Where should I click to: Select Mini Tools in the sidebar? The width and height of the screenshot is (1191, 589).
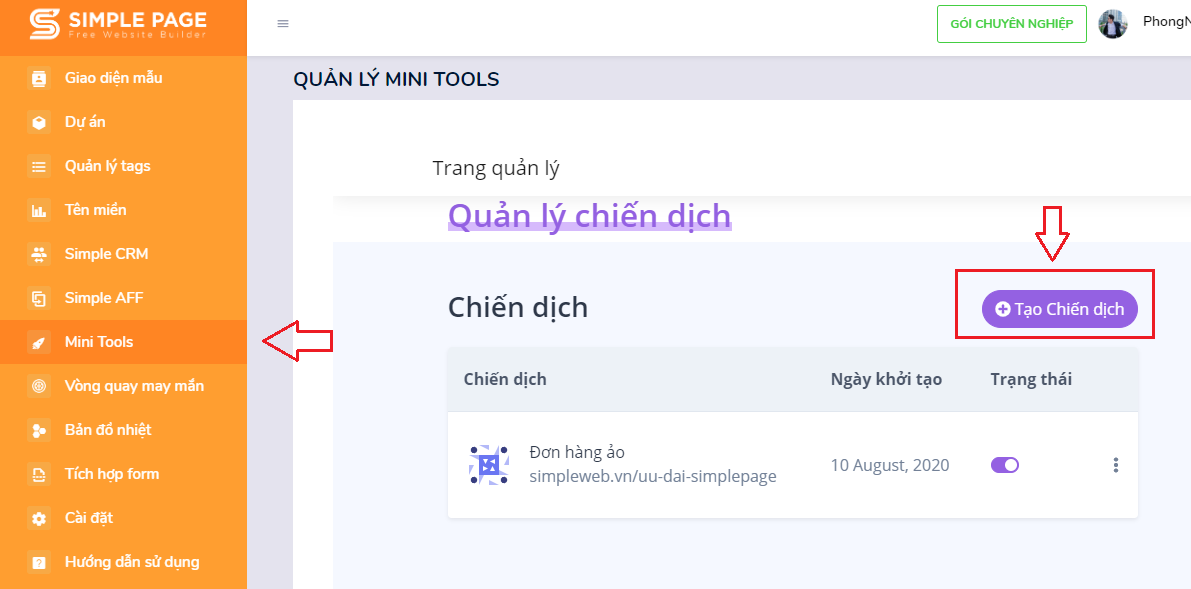click(x=123, y=342)
